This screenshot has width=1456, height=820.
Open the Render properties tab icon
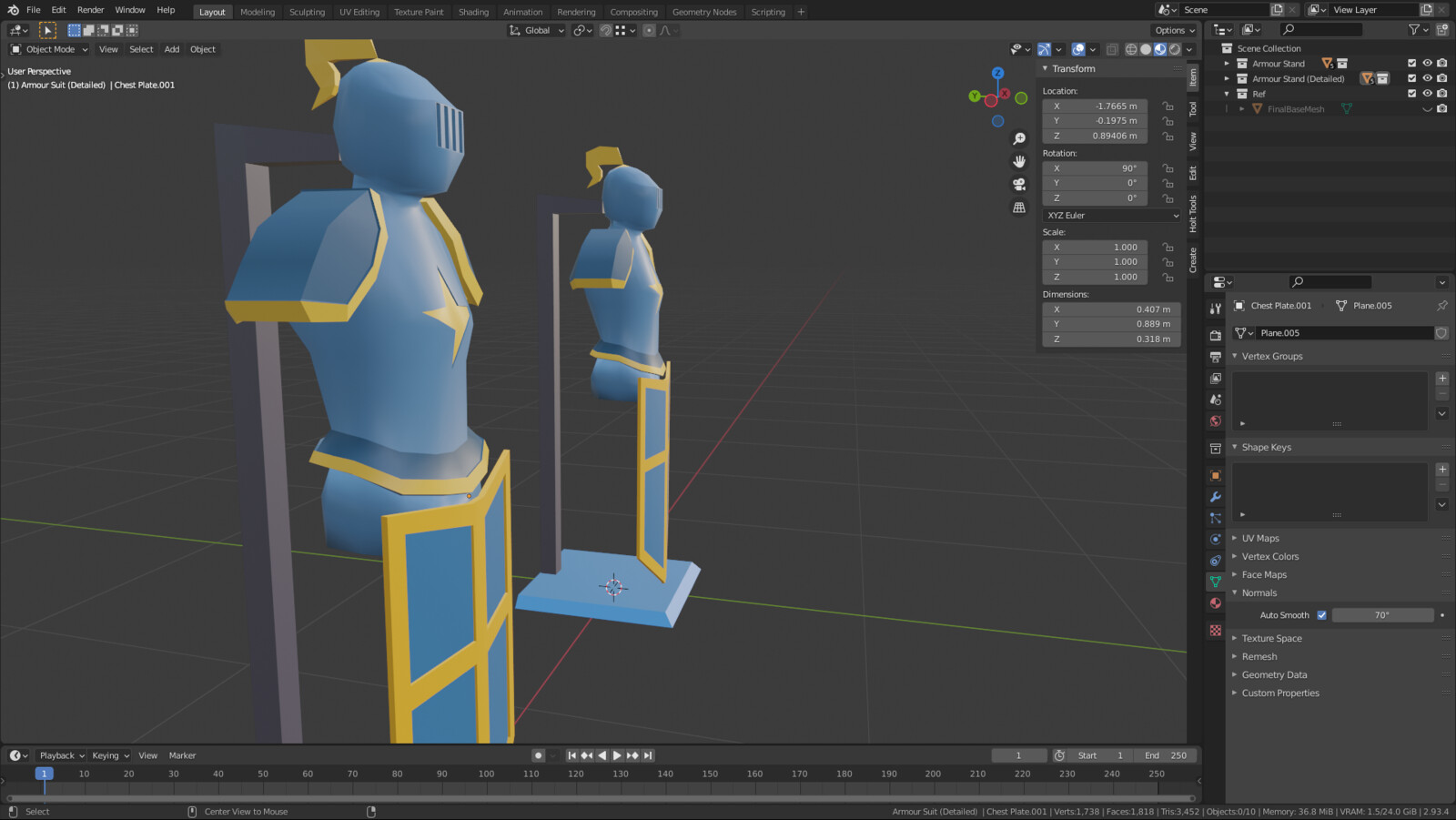click(1215, 335)
